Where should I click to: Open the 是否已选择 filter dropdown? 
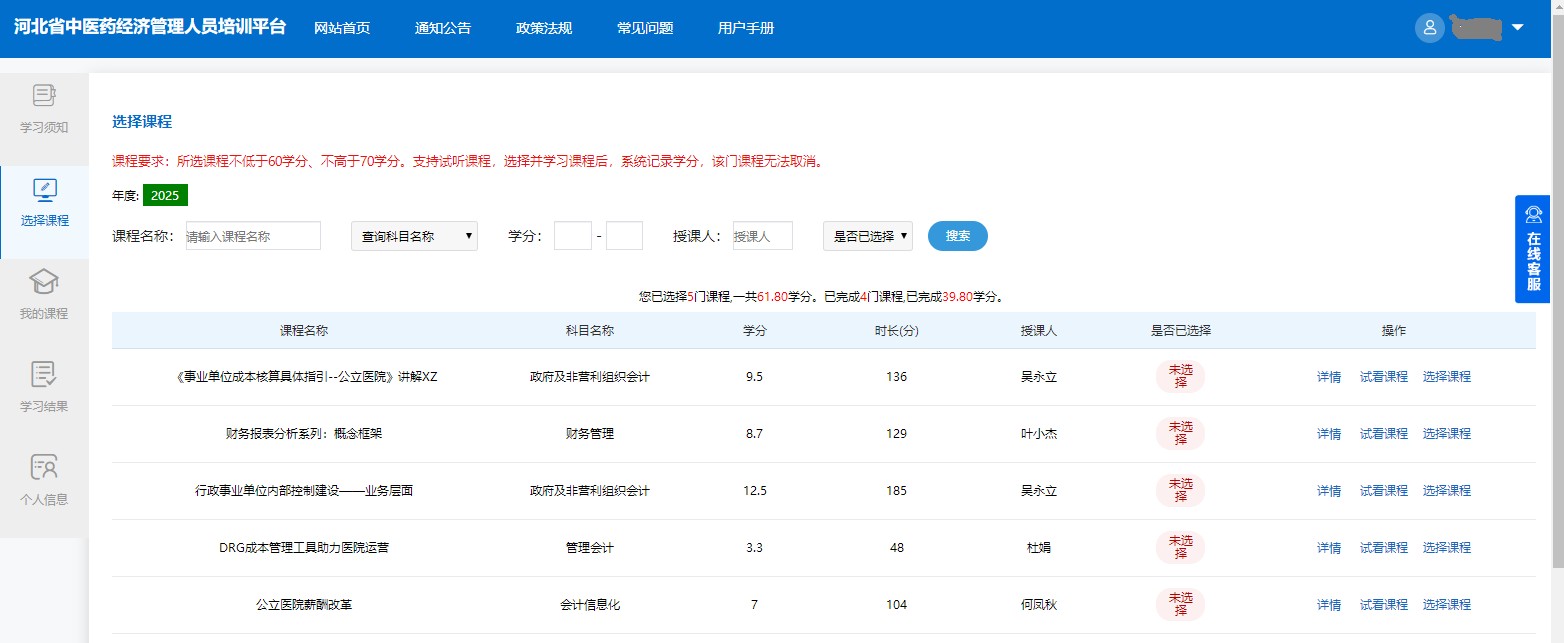(866, 235)
